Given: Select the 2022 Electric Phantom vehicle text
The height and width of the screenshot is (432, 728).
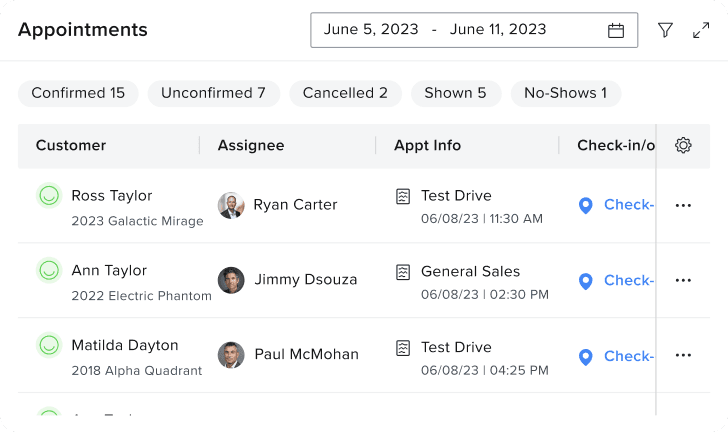Looking at the screenshot, I should pos(142,296).
